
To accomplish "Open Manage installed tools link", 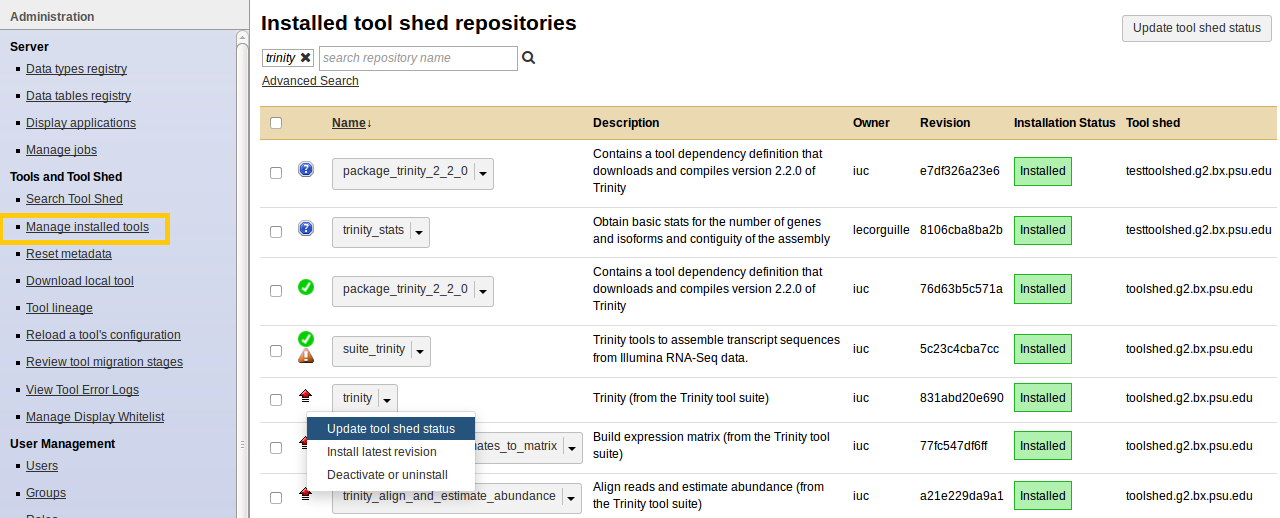I will point(87,227).
